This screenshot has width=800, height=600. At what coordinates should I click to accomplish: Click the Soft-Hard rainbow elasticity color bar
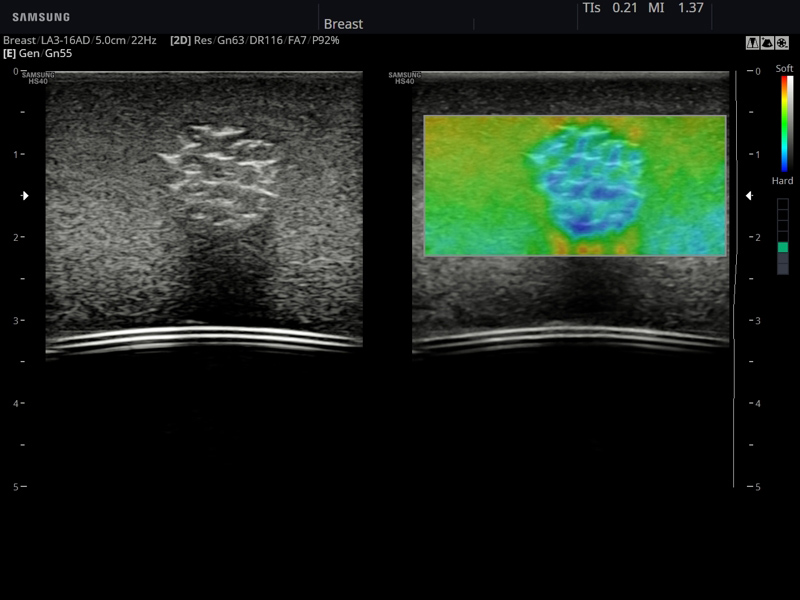point(784,124)
